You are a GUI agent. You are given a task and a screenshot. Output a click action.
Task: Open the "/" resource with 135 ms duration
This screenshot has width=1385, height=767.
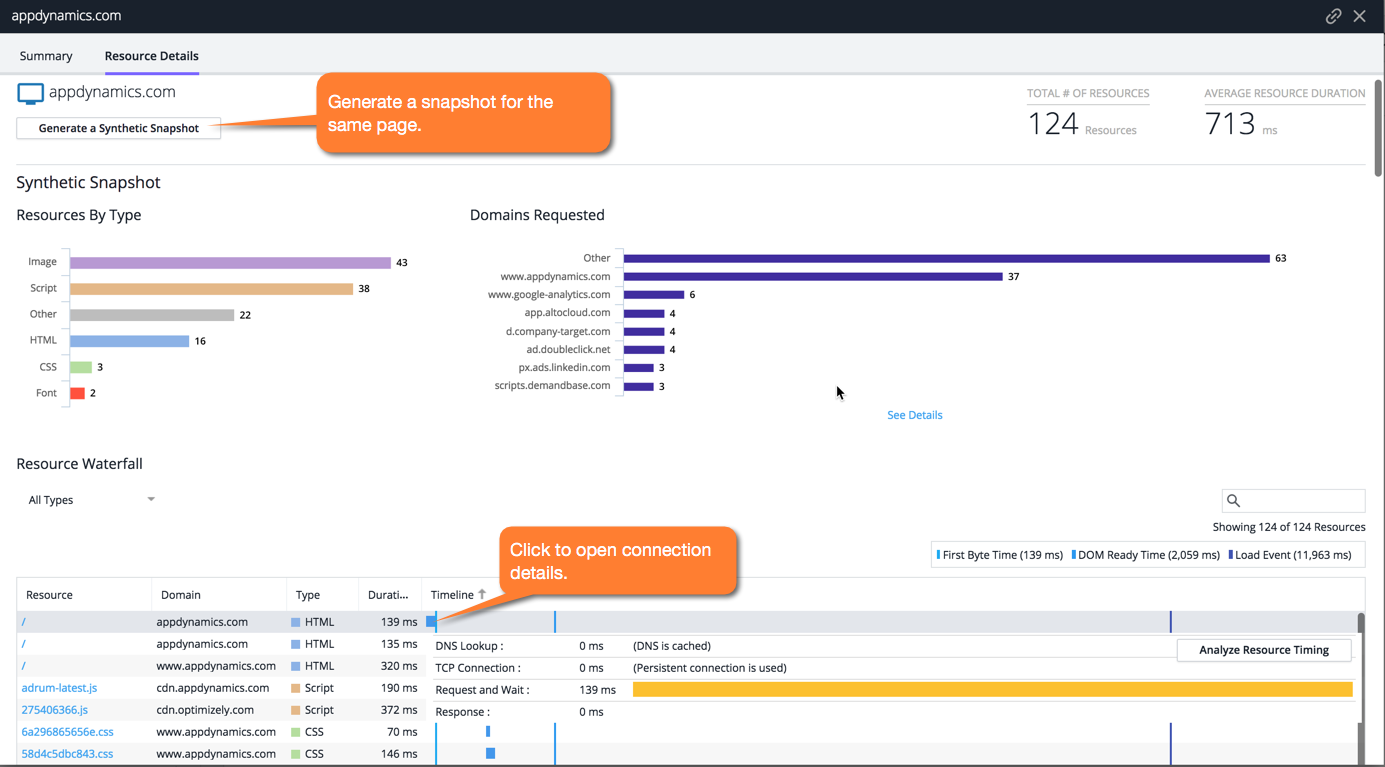pyautogui.click(x=24, y=644)
